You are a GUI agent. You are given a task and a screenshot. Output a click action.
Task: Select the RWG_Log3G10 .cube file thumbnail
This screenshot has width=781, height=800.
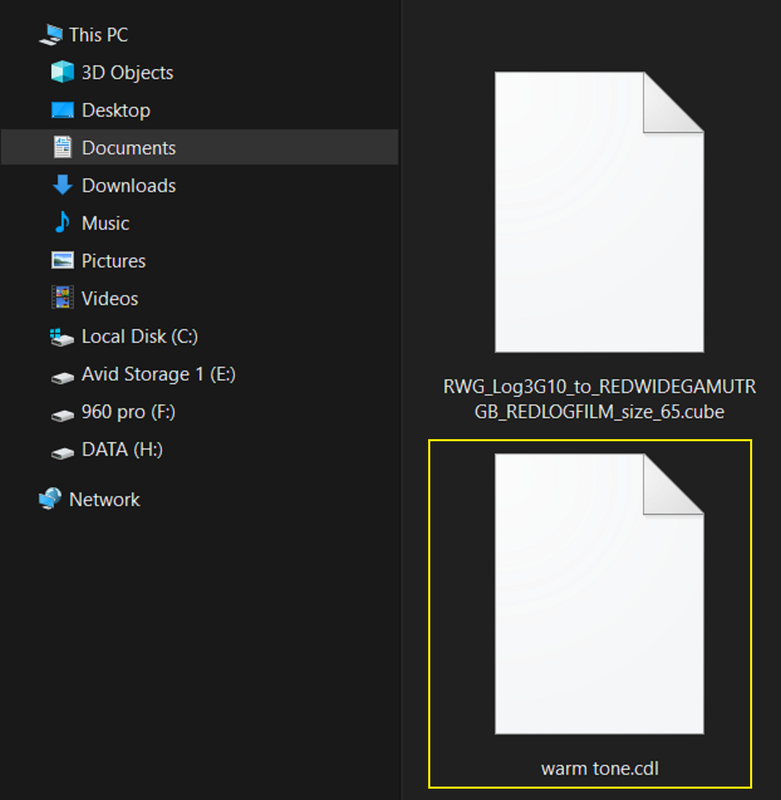pyautogui.click(x=599, y=212)
